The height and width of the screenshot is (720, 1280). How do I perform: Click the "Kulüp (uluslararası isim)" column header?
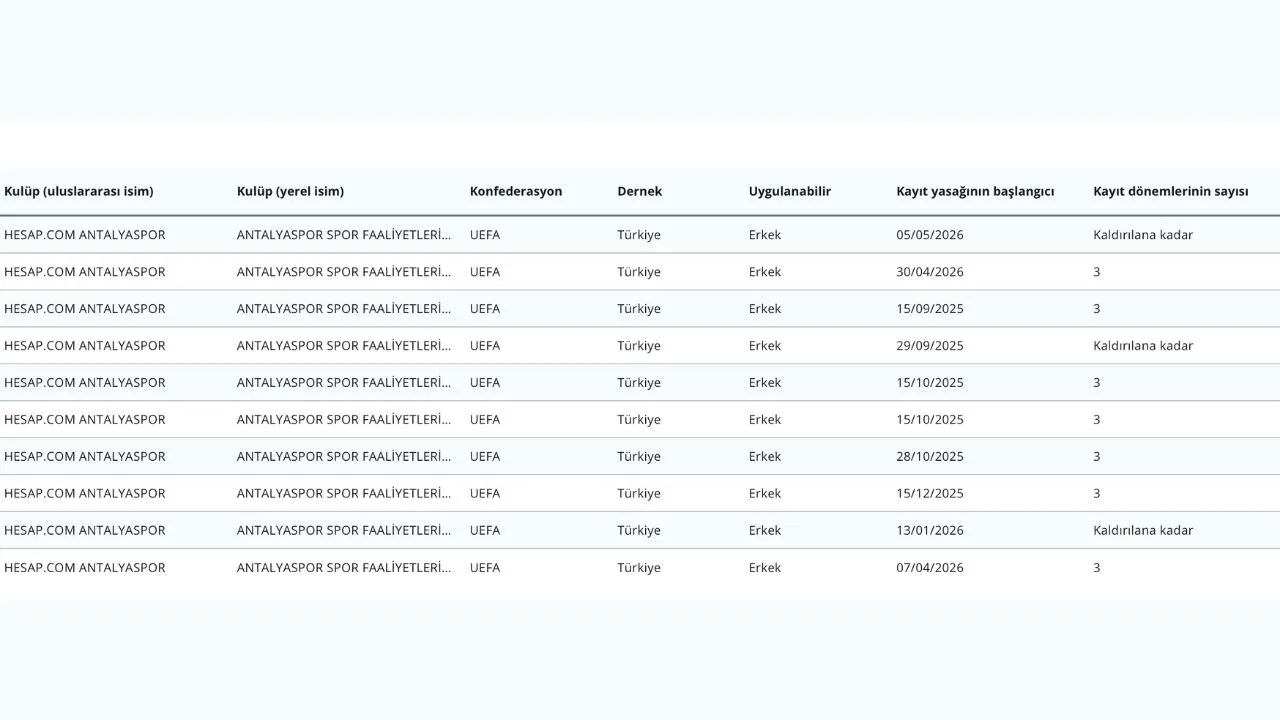pyautogui.click(x=79, y=191)
